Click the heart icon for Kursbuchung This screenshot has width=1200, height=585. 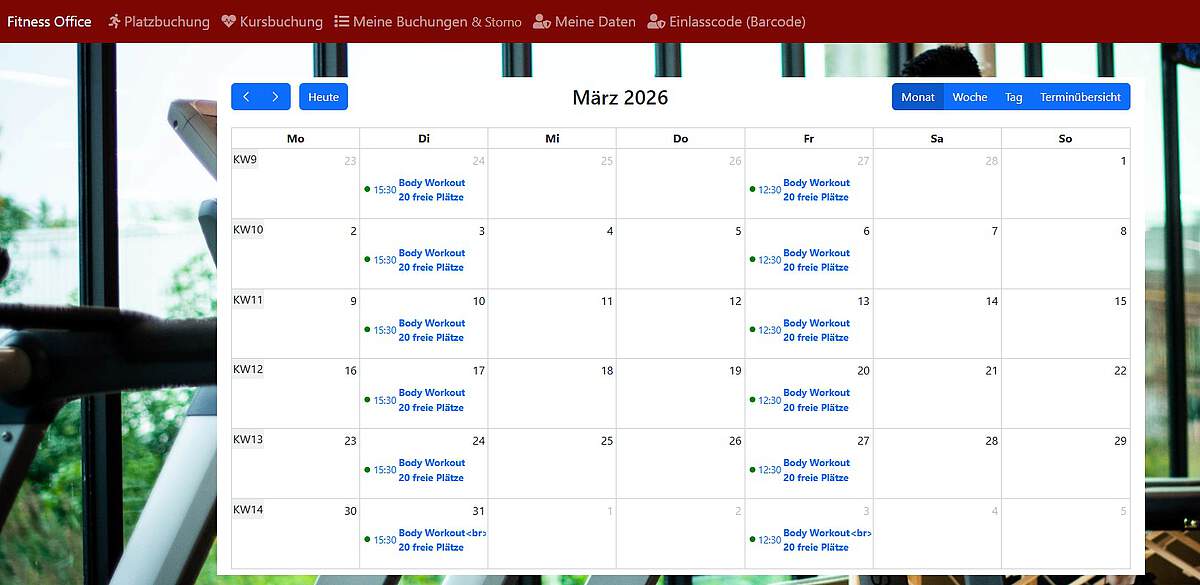[x=229, y=21]
